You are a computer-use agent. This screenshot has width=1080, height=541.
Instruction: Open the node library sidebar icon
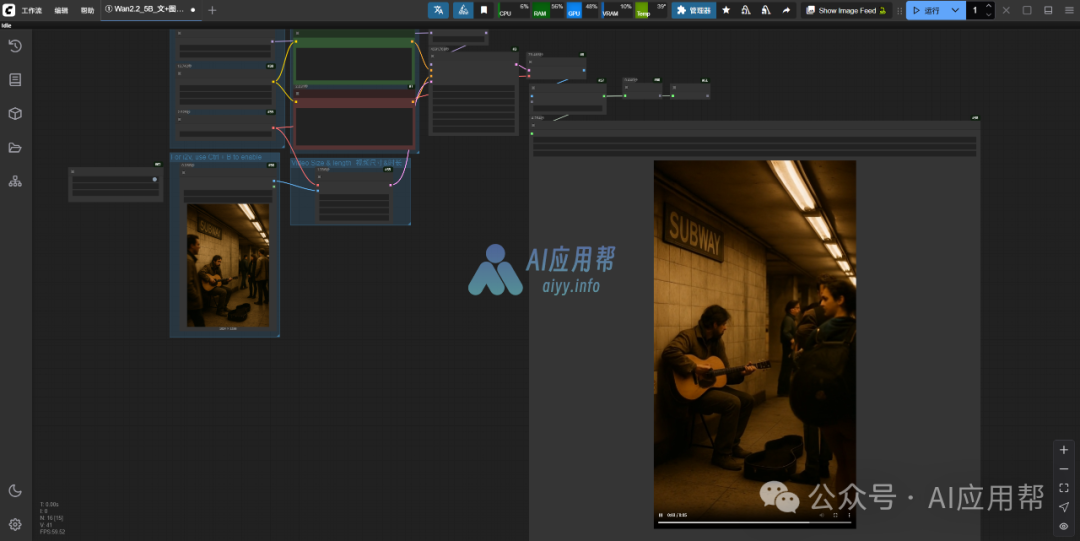[x=15, y=80]
